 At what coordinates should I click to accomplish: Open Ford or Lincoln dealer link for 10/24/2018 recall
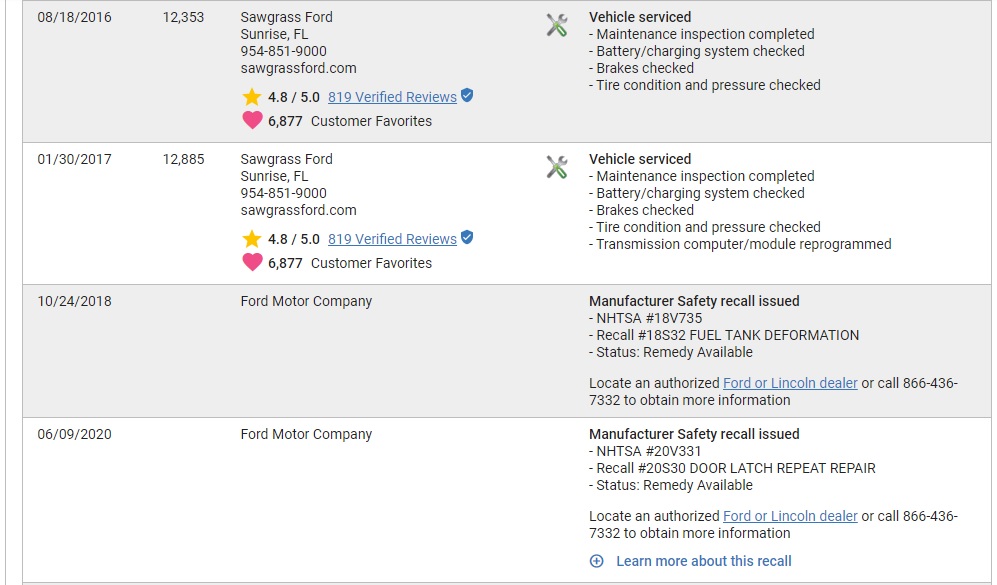click(x=790, y=383)
